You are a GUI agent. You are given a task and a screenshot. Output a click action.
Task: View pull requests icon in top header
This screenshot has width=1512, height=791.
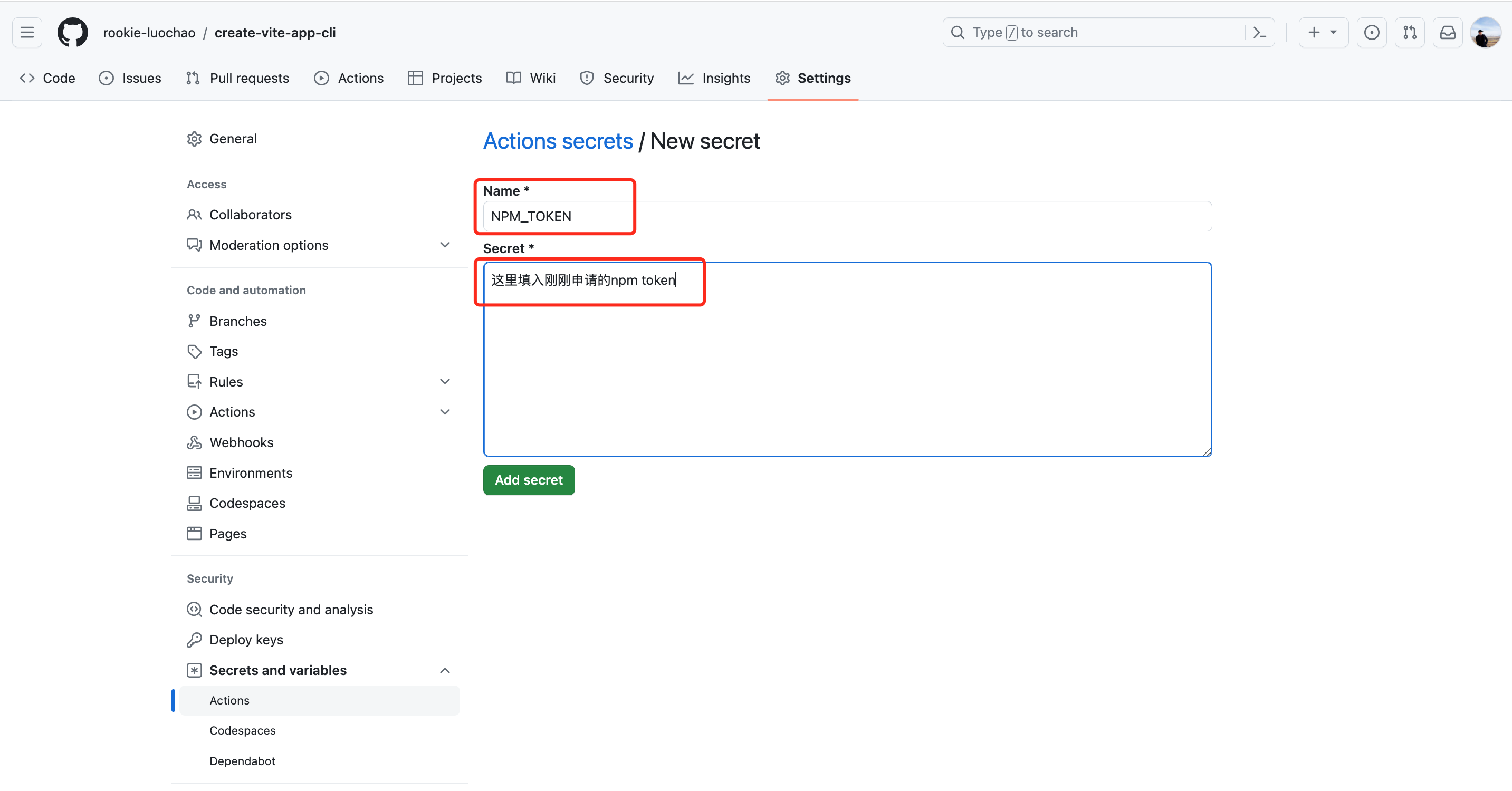[1410, 32]
